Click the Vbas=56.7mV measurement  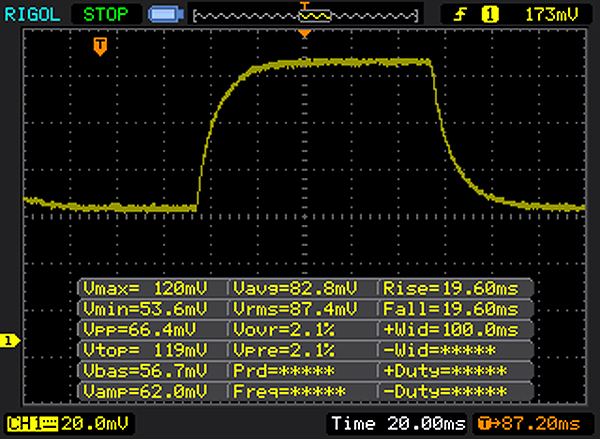click(145, 371)
